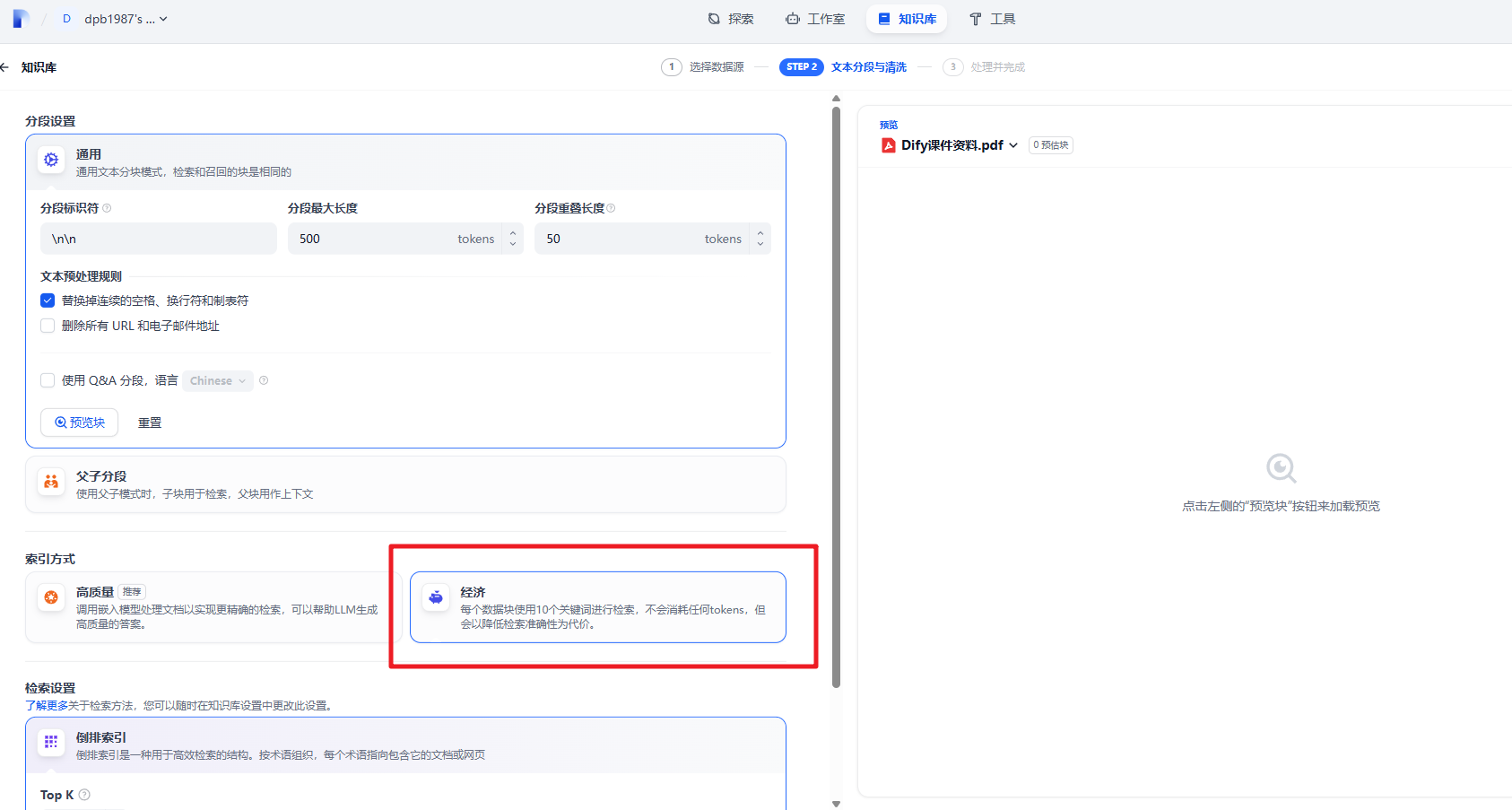Screen dimensions: 1512x810
Task: Select the 父子分段 mode icon
Action: (51, 482)
